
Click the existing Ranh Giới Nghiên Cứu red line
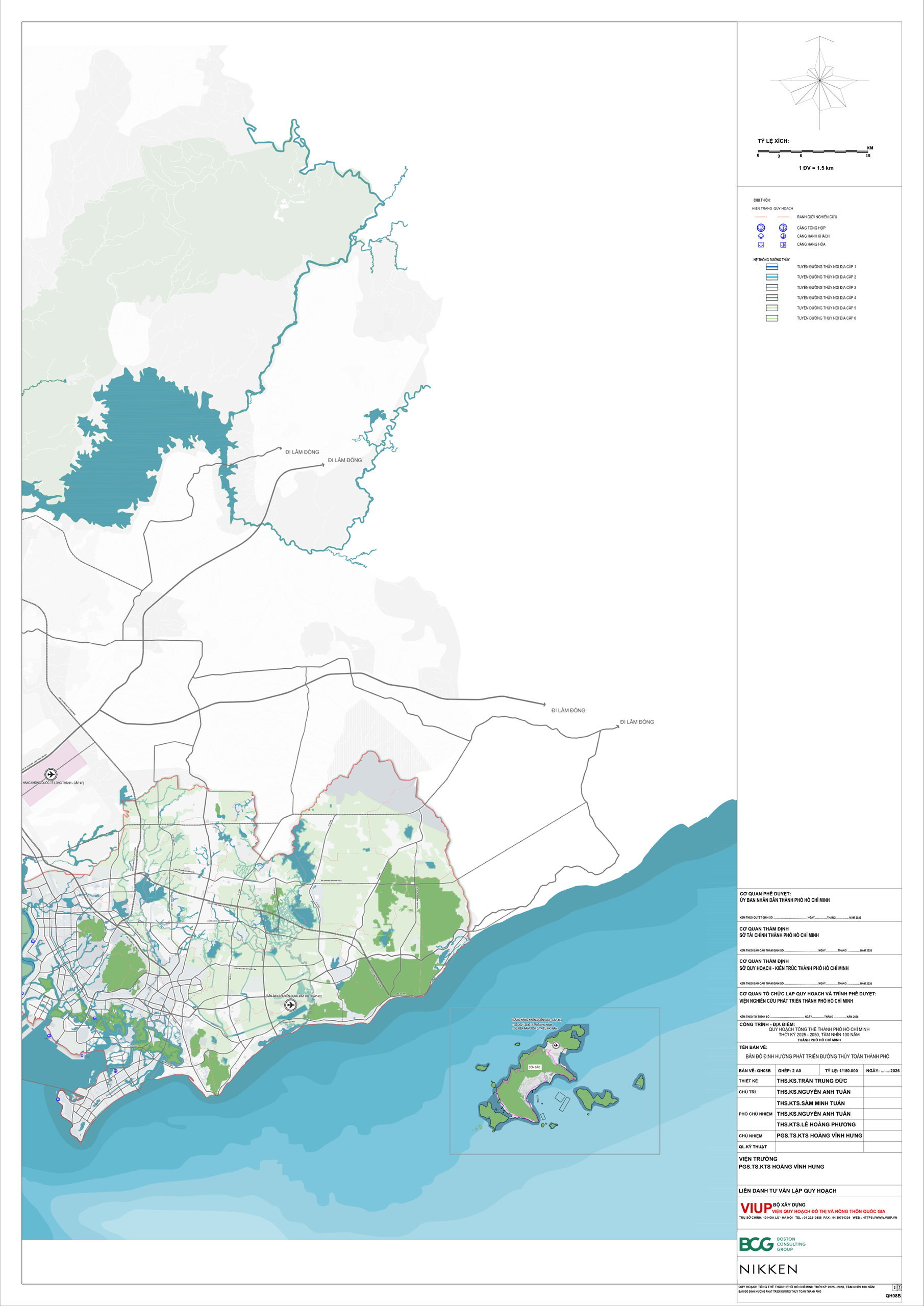(x=761, y=217)
